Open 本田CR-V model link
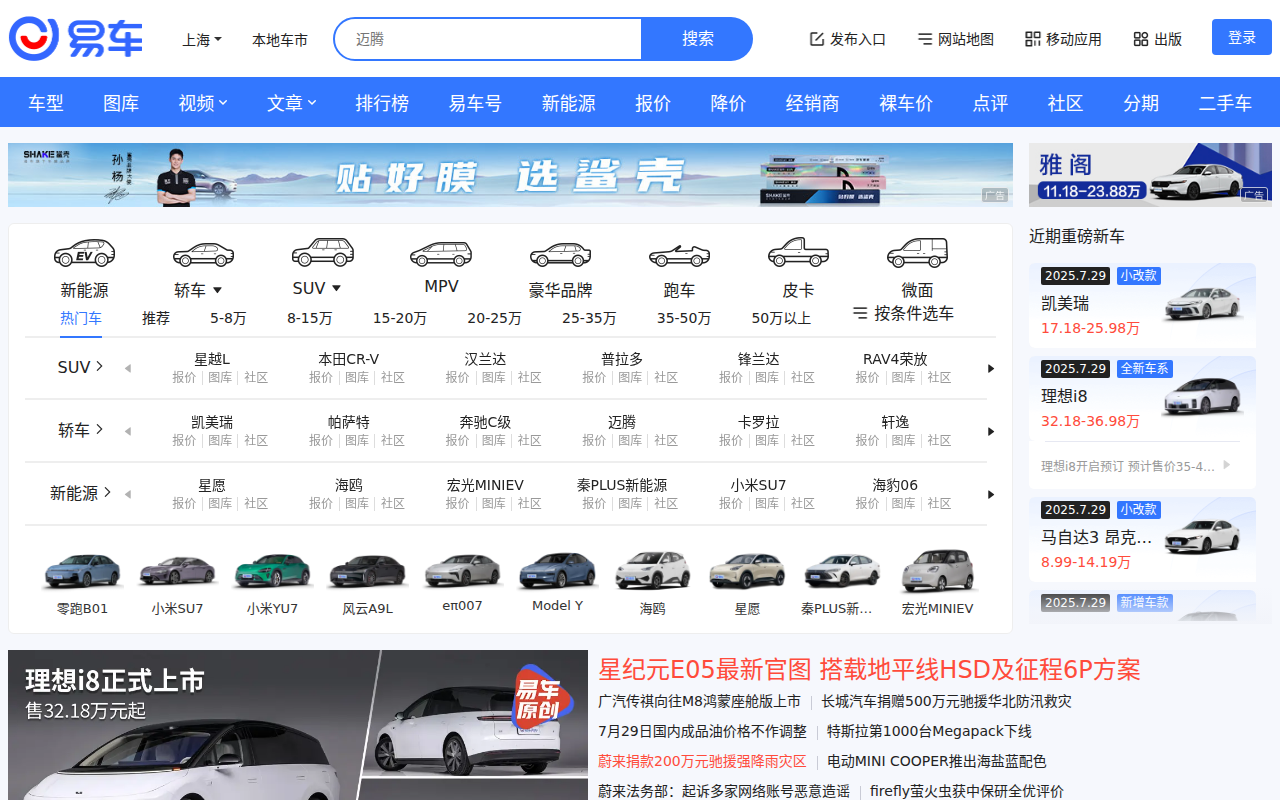 (x=349, y=359)
